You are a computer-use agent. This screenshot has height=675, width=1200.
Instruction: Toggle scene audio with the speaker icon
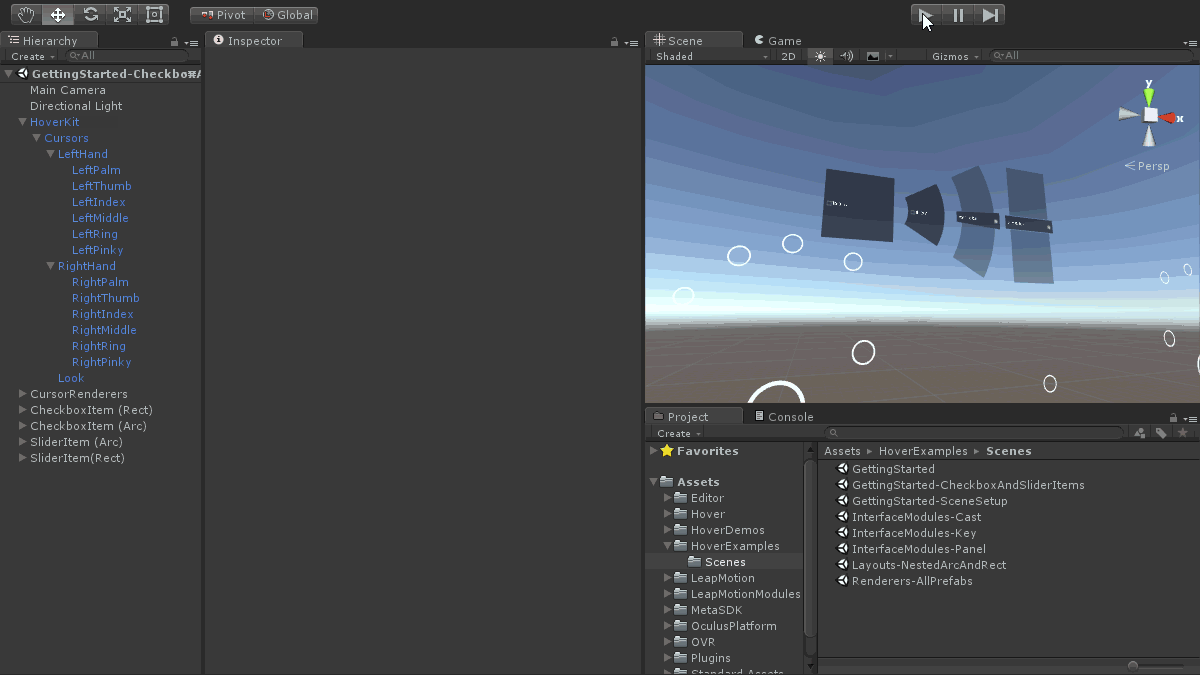(x=846, y=57)
